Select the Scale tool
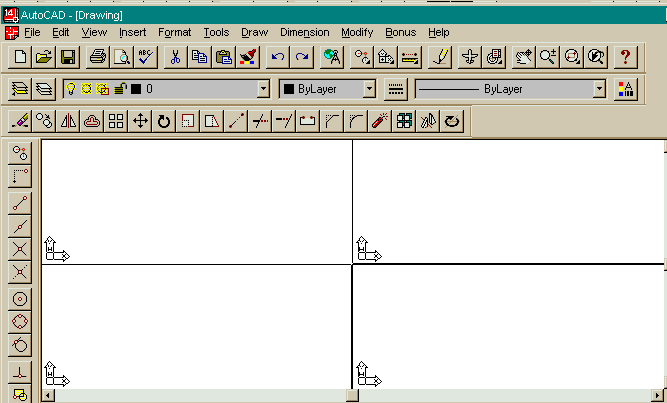The height and width of the screenshot is (403, 667). (x=188, y=121)
